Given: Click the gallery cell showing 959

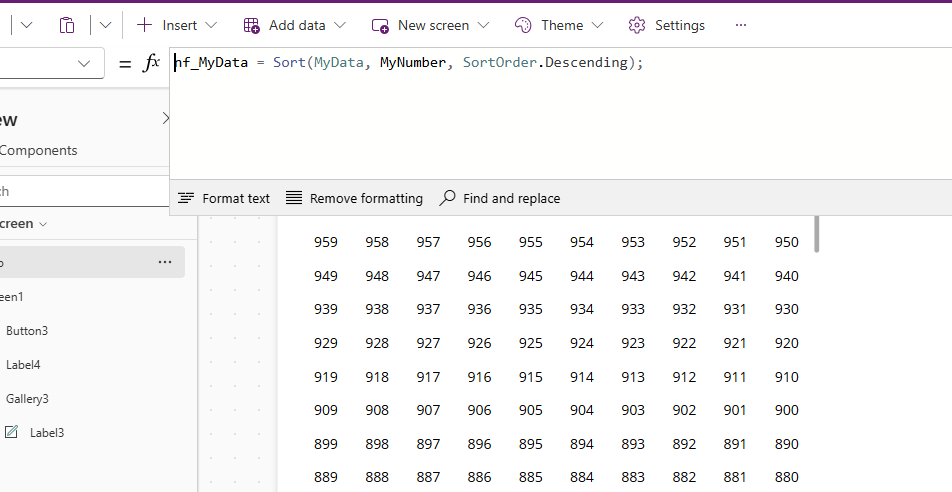Looking at the screenshot, I should (326, 242).
